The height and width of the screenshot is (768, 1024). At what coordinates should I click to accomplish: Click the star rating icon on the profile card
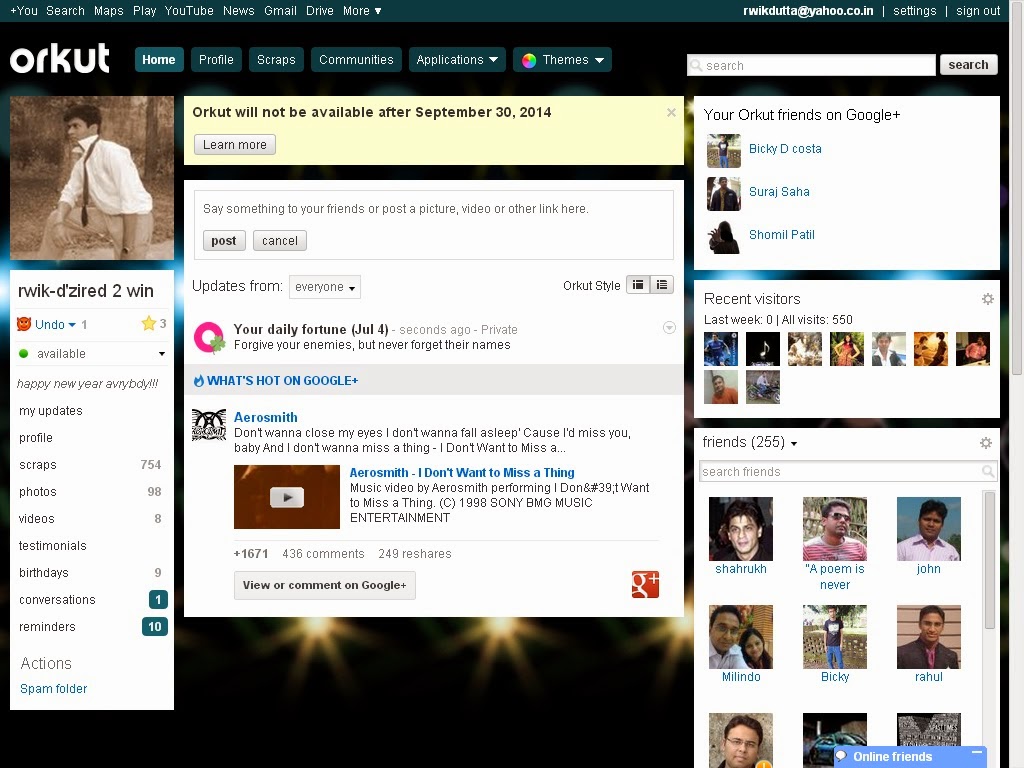pos(149,323)
